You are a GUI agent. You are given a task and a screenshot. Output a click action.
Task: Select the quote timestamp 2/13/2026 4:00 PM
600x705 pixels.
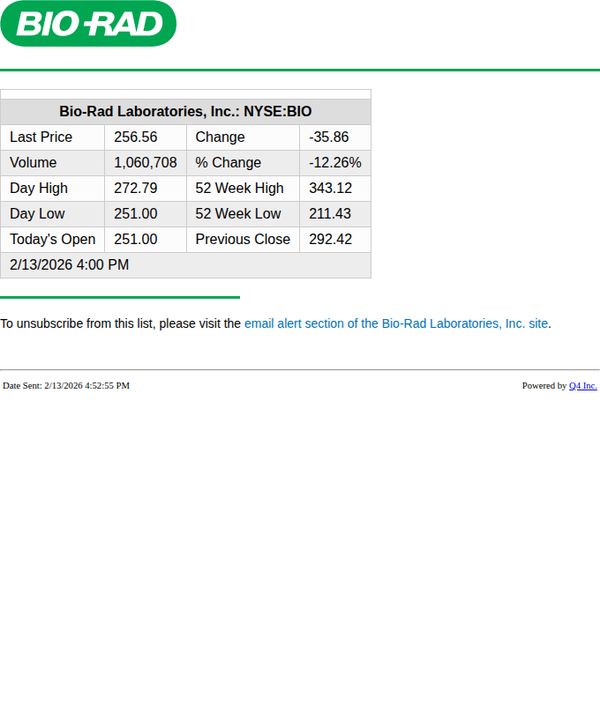[69, 265]
